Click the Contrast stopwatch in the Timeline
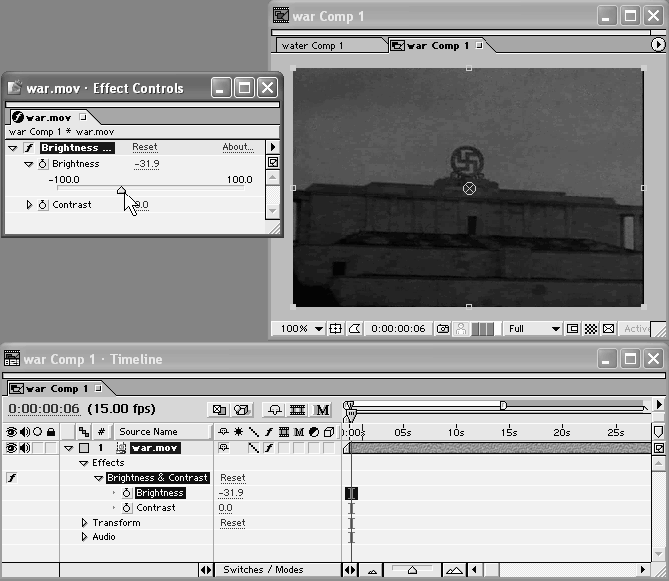This screenshot has width=669, height=581. click(126, 508)
